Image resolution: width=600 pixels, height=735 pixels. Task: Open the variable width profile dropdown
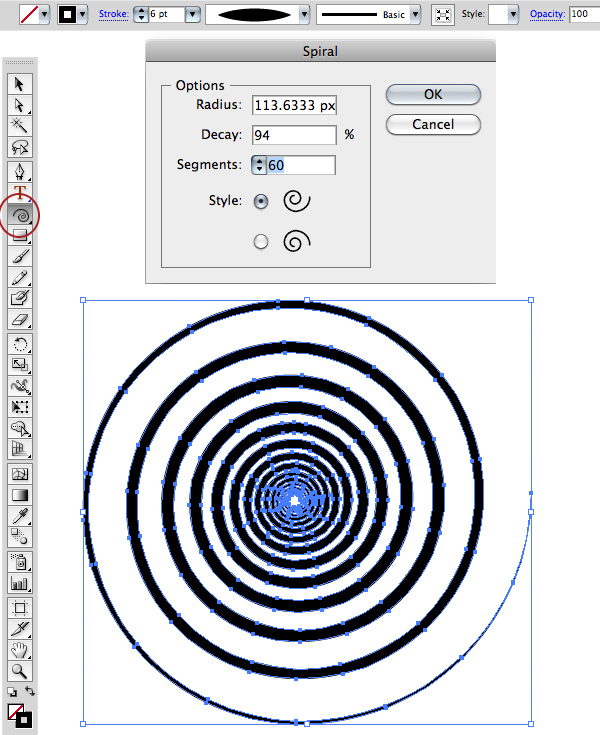pos(300,15)
